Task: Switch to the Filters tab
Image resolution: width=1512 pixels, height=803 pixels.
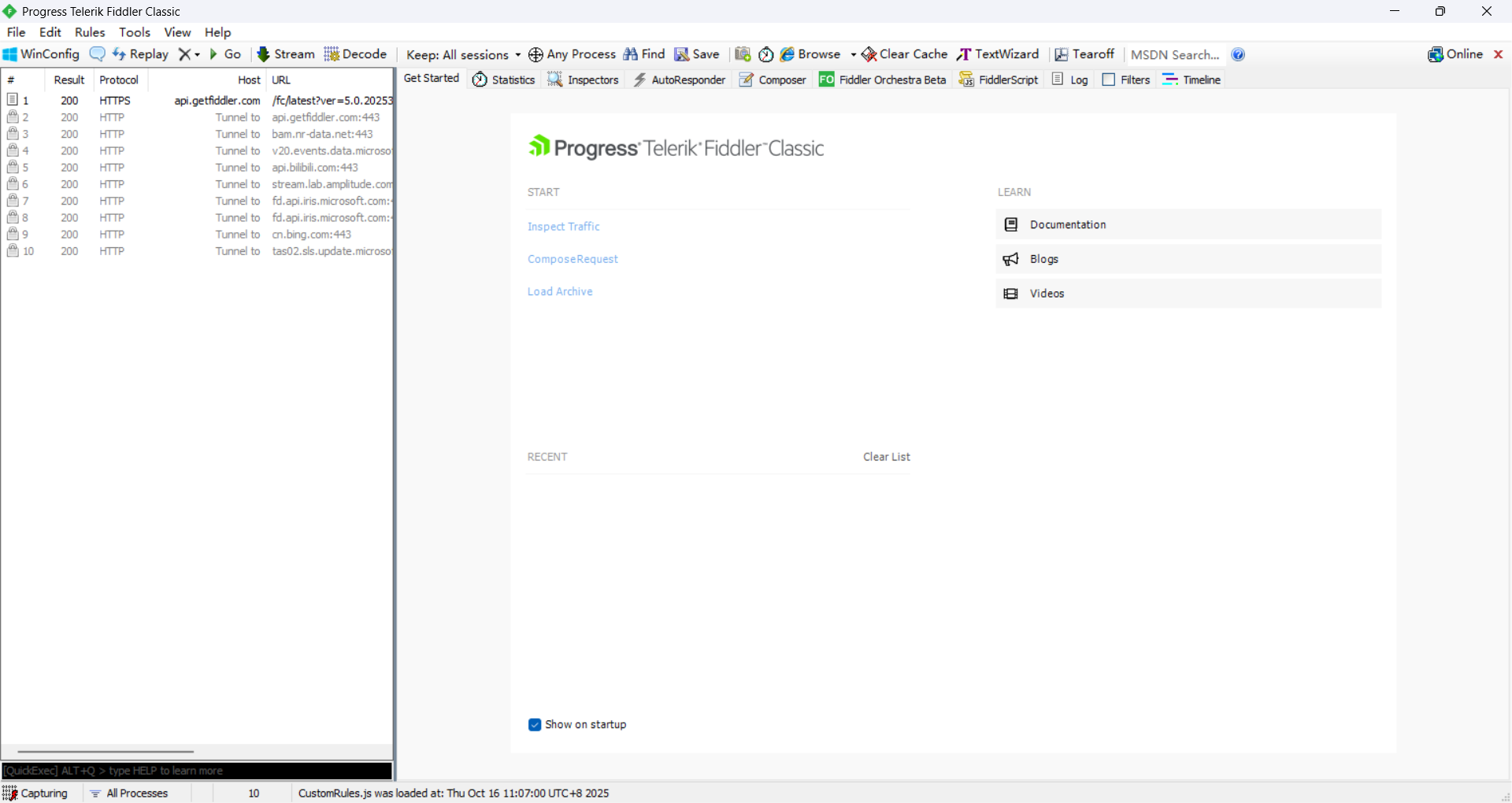Action: point(1126,80)
